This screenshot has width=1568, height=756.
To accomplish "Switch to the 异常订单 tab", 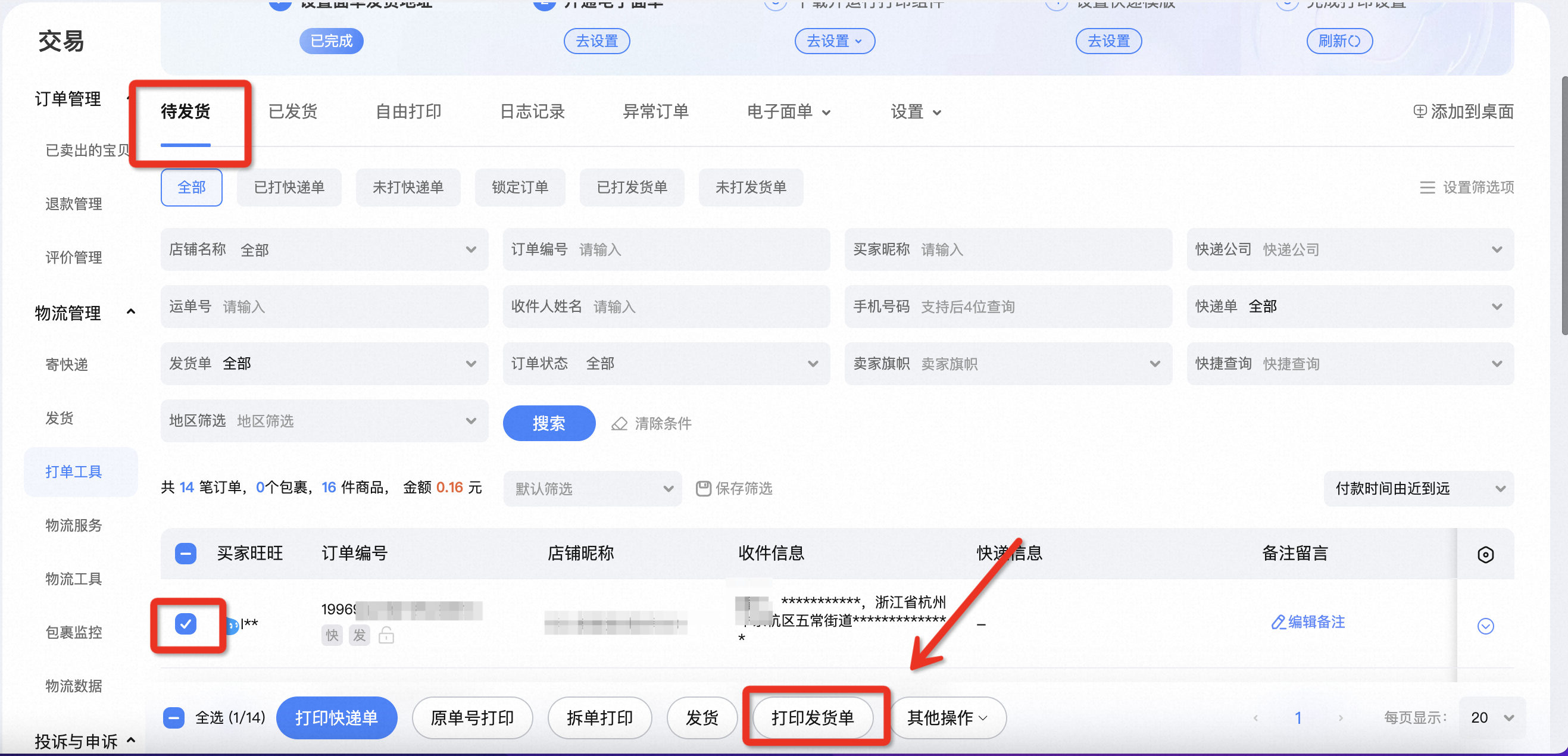I will [655, 112].
